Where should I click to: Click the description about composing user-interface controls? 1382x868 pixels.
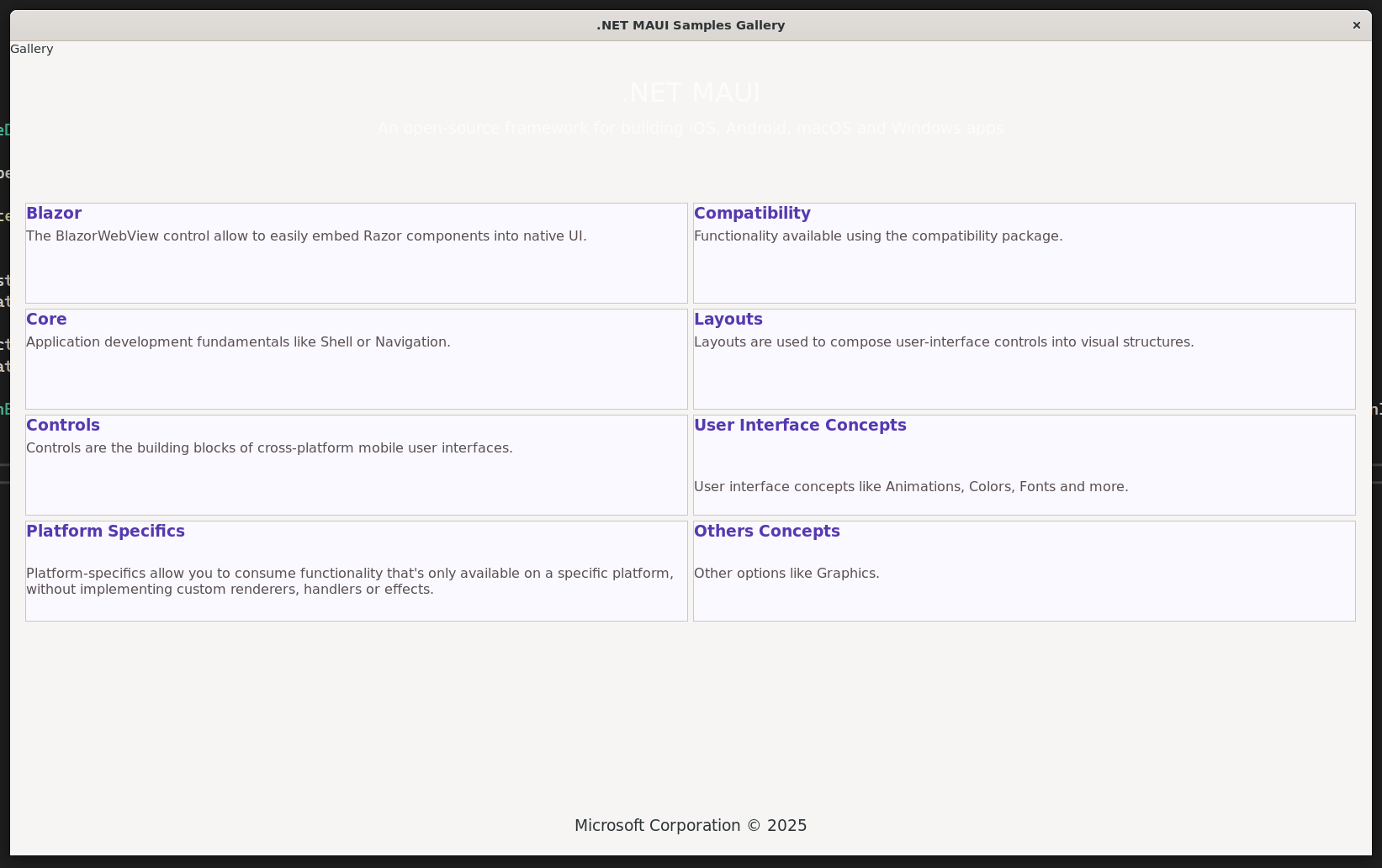point(944,342)
